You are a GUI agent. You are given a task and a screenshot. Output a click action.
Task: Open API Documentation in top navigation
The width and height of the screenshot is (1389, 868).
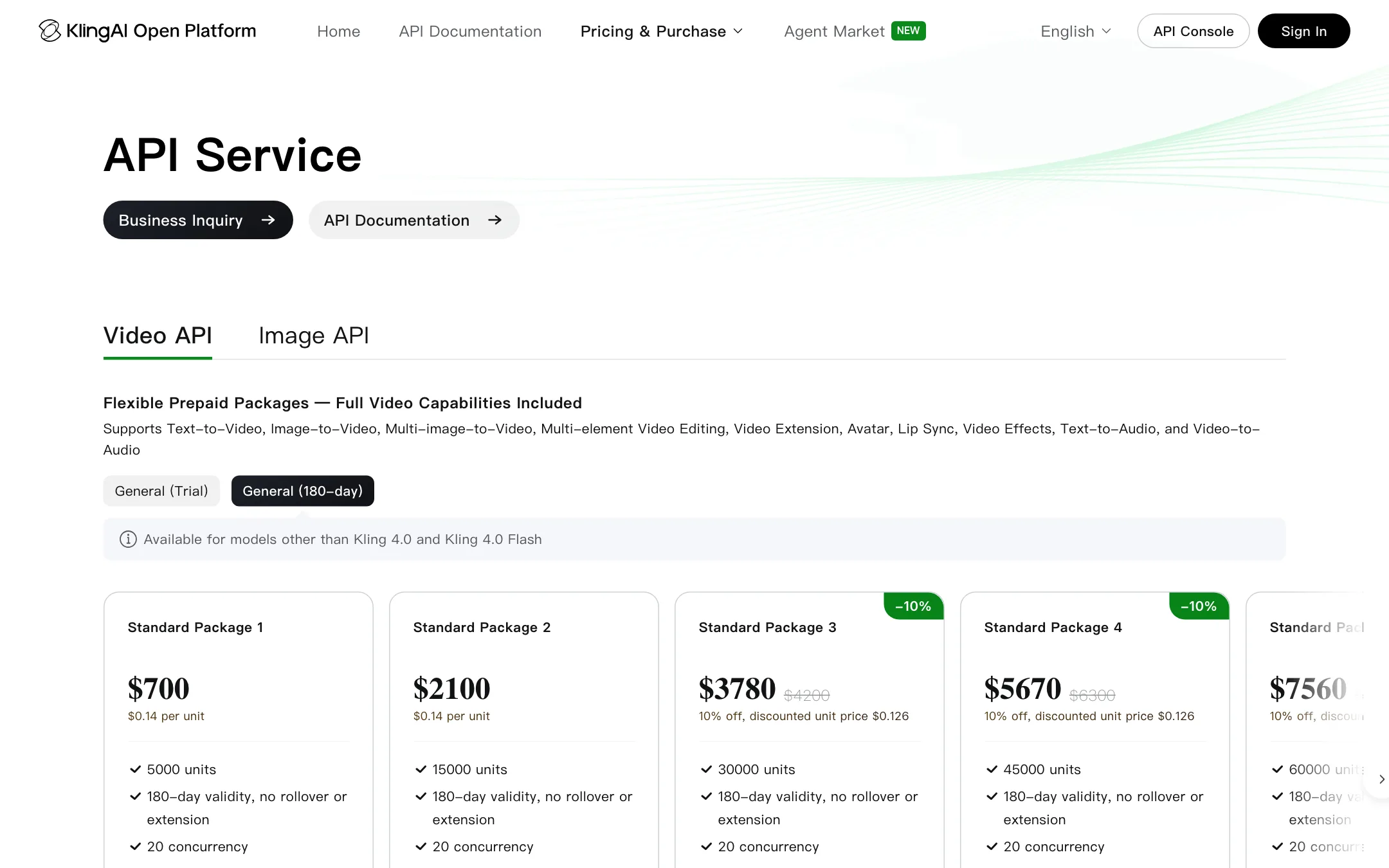pos(470,32)
